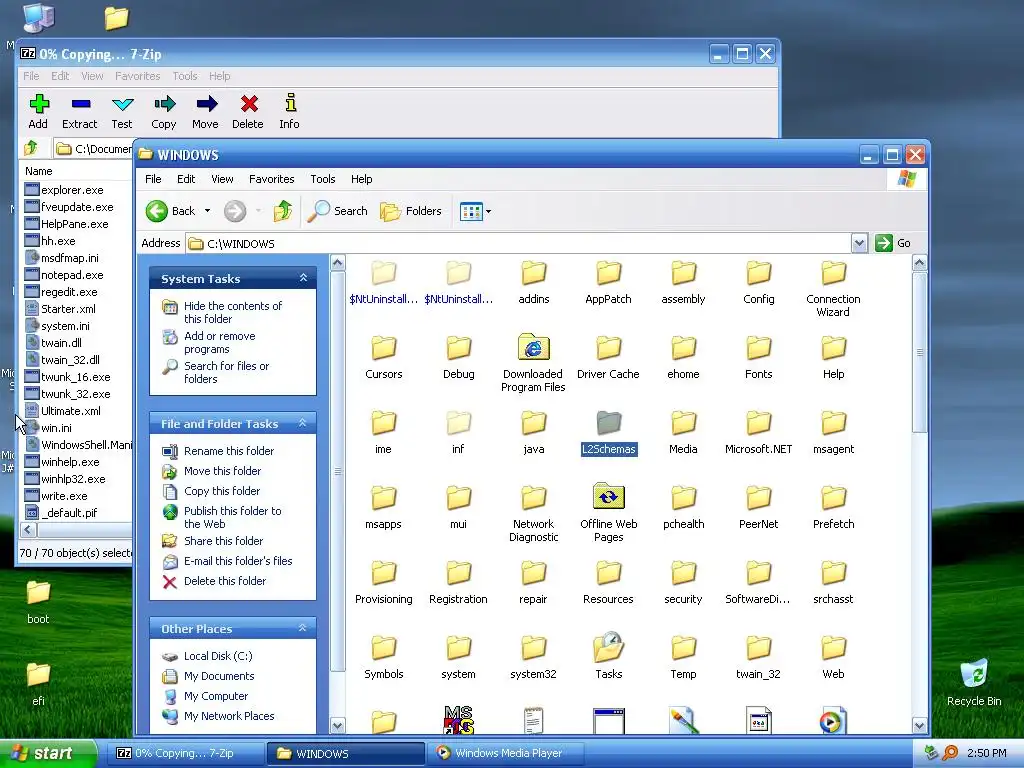The image size is (1024, 768).
Task: Click the red Delete icon in 7-Zip
Action: pos(249,104)
